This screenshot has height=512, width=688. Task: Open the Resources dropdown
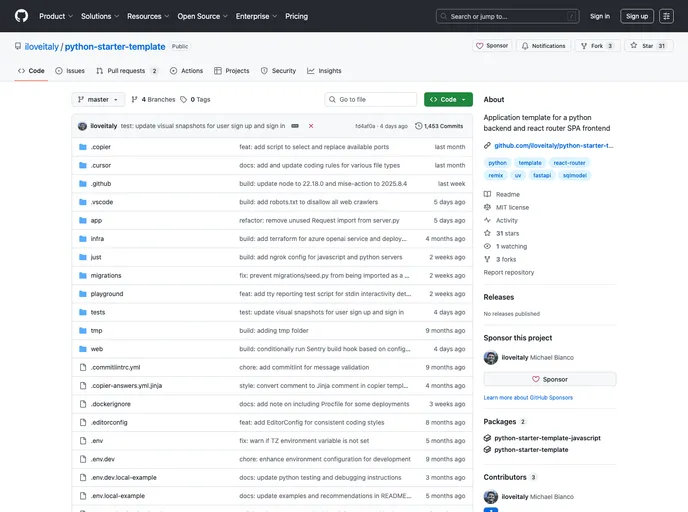coord(148,16)
